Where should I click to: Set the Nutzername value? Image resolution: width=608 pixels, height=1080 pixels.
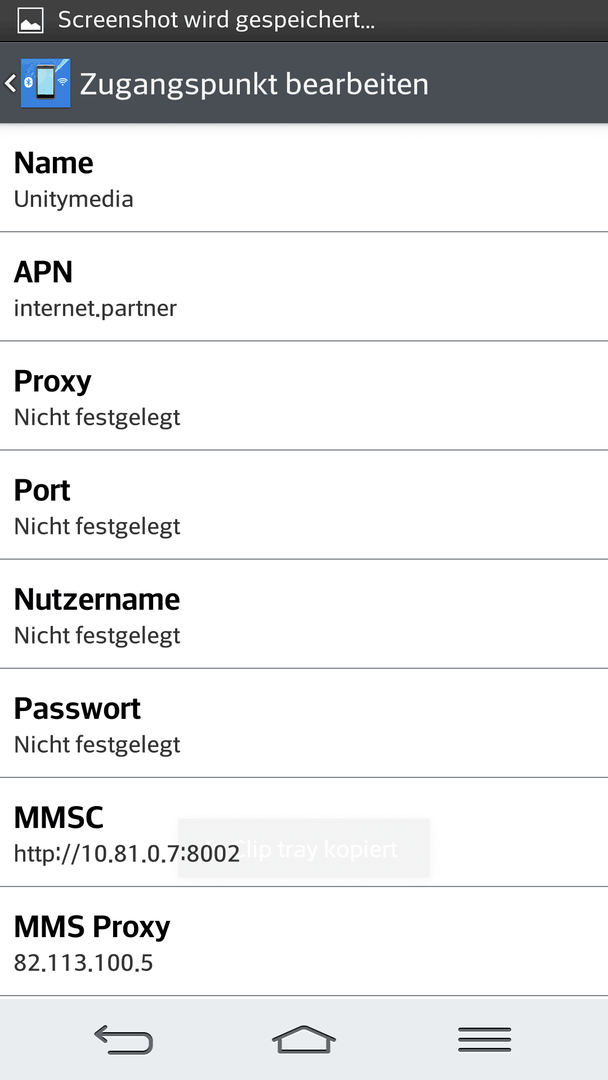[x=304, y=614]
